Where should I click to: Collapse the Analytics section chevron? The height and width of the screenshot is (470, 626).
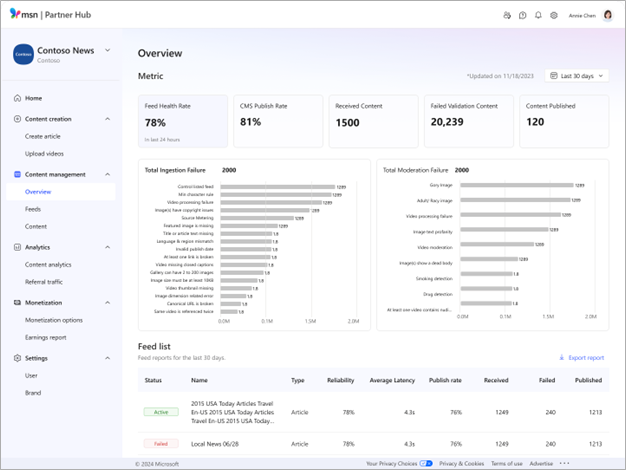coord(107,247)
